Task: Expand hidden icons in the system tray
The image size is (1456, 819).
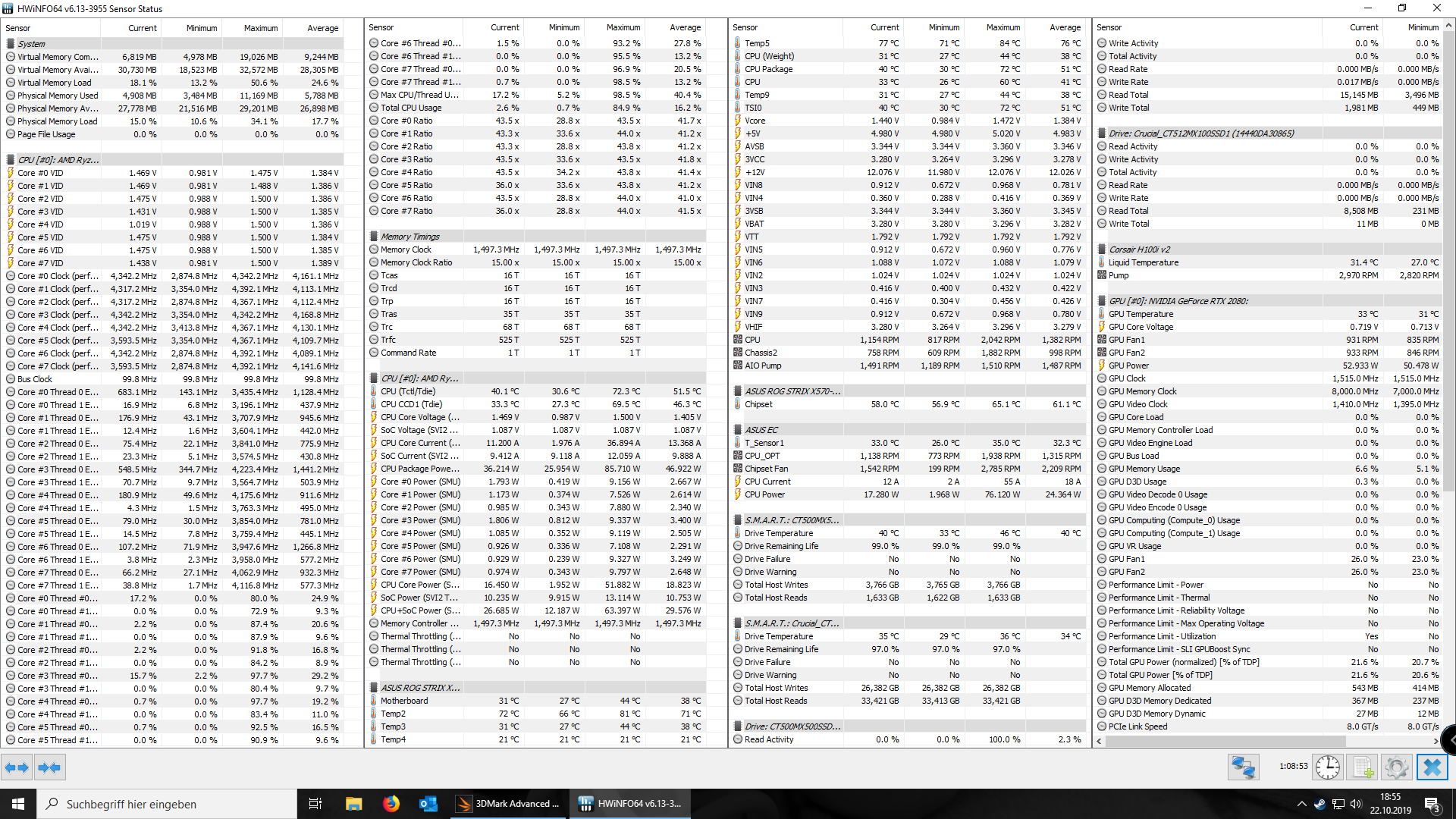Action: tap(1301, 804)
